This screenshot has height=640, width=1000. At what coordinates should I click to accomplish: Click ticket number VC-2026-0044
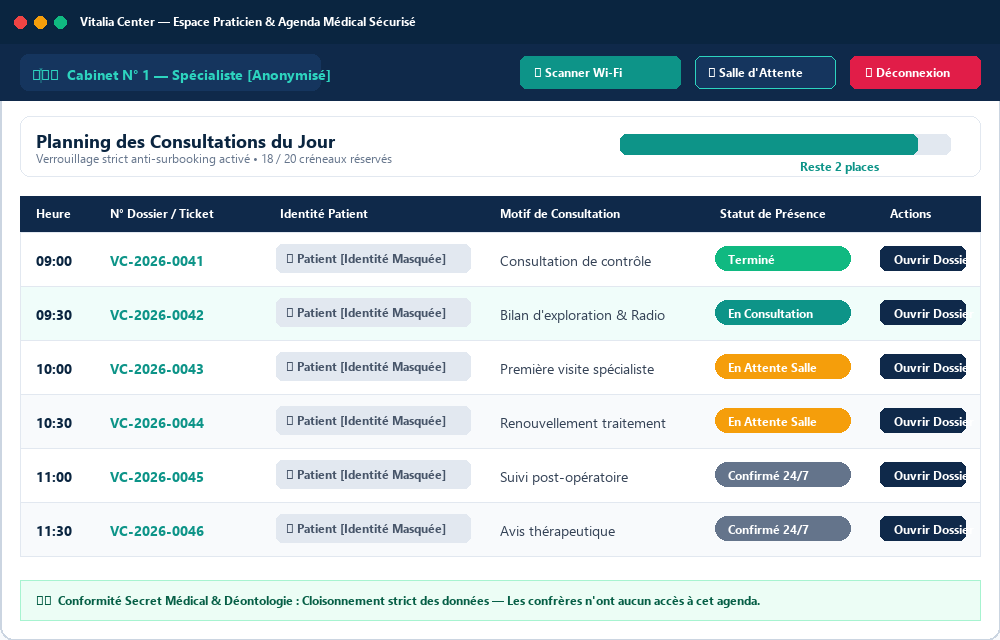[x=157, y=423]
